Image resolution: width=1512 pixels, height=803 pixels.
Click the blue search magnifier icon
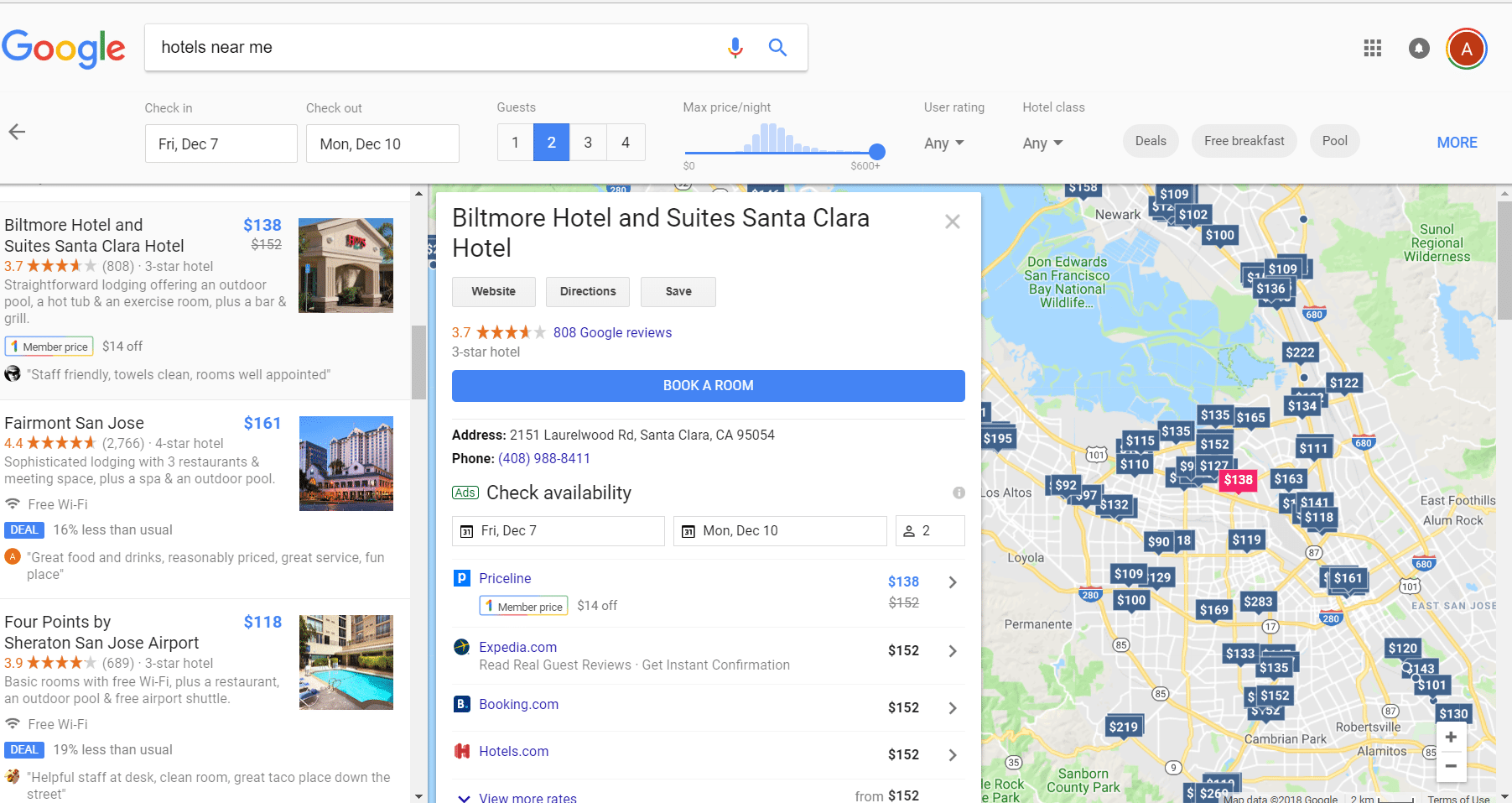click(777, 48)
